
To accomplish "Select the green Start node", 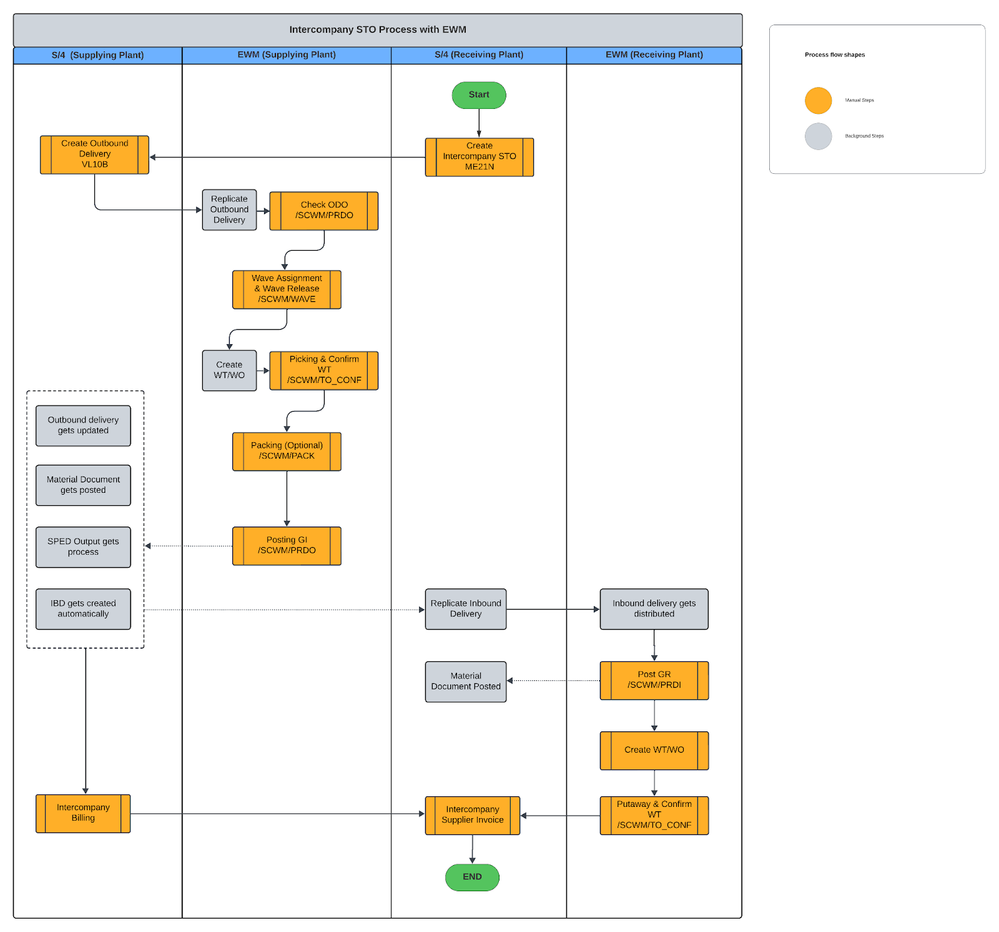I will (x=478, y=95).
